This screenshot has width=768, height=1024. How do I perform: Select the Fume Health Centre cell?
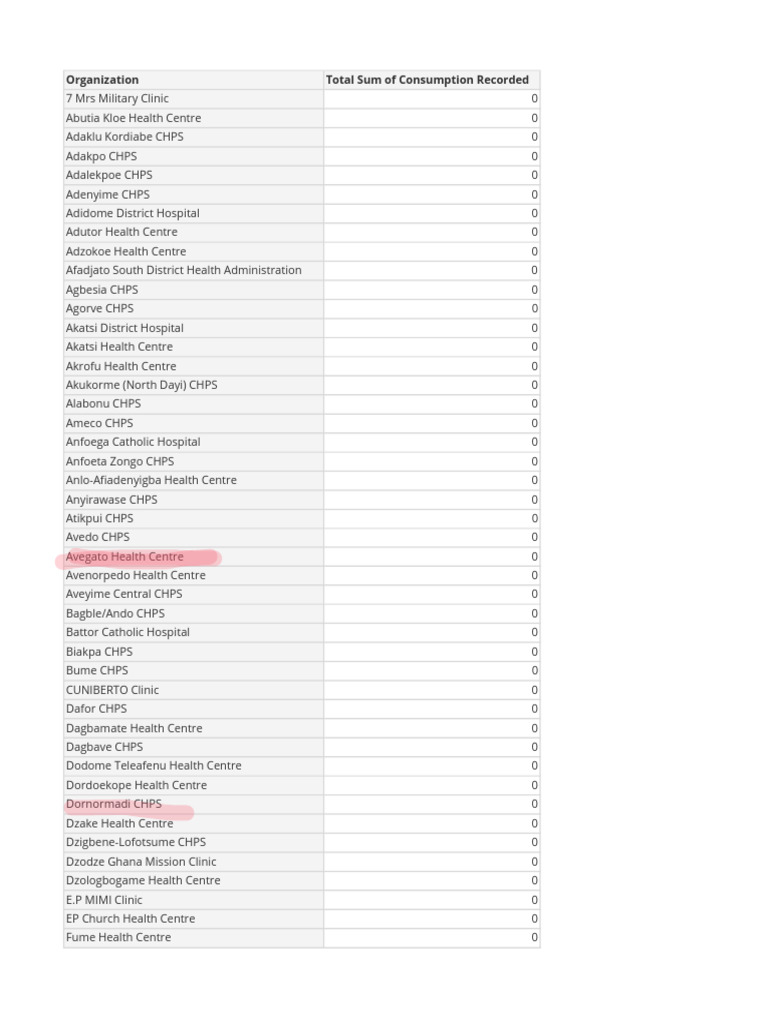click(x=193, y=938)
